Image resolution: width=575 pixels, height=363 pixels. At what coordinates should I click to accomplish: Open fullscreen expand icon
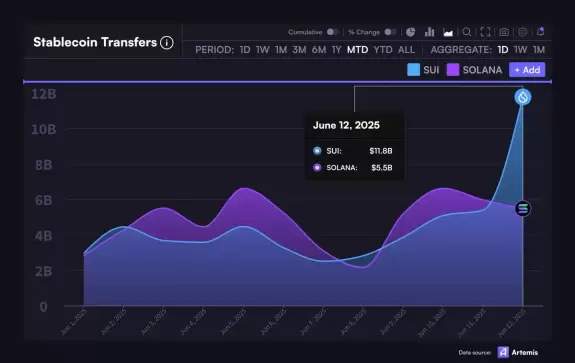486,32
